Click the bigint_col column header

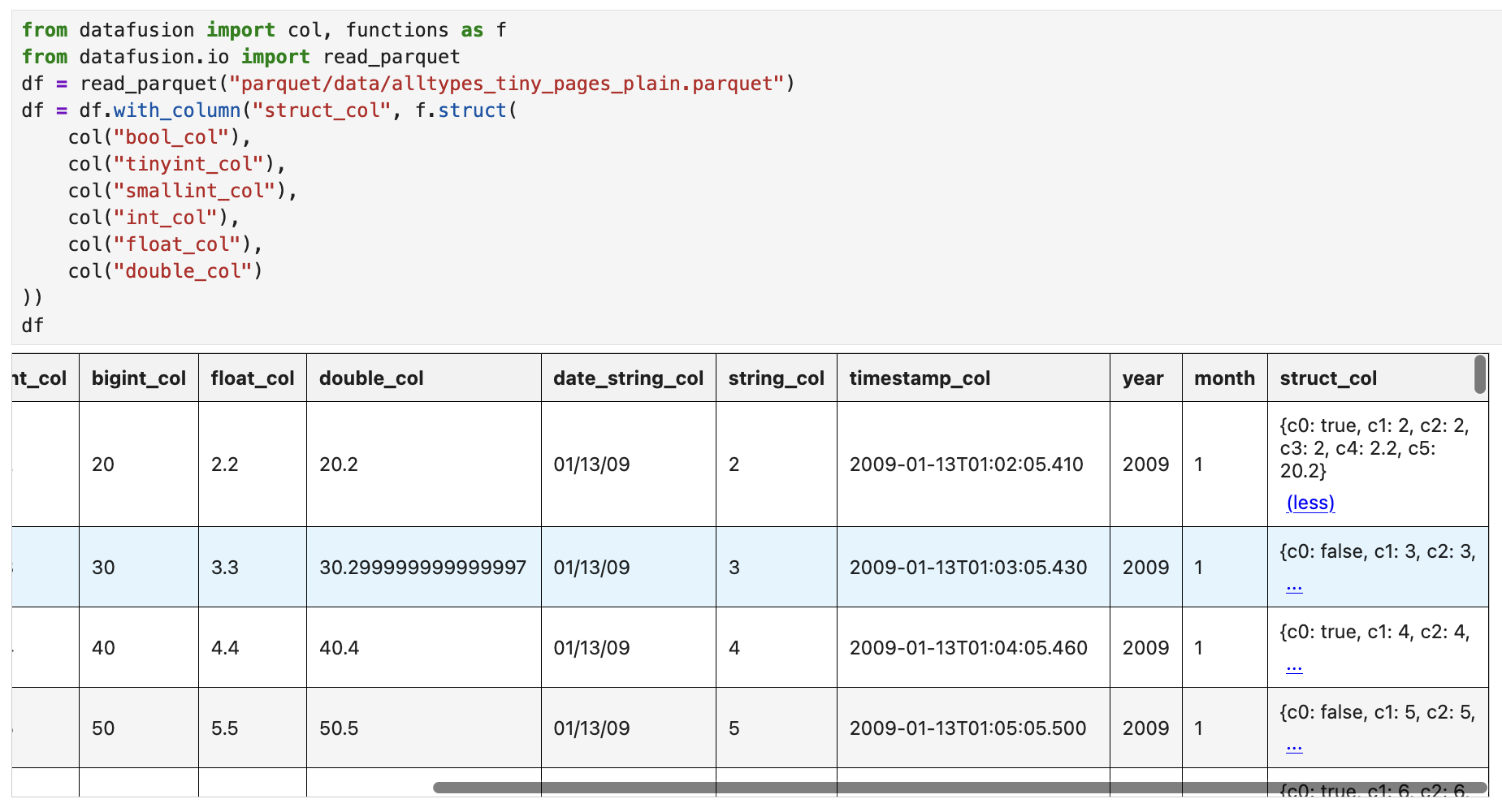tap(138, 378)
